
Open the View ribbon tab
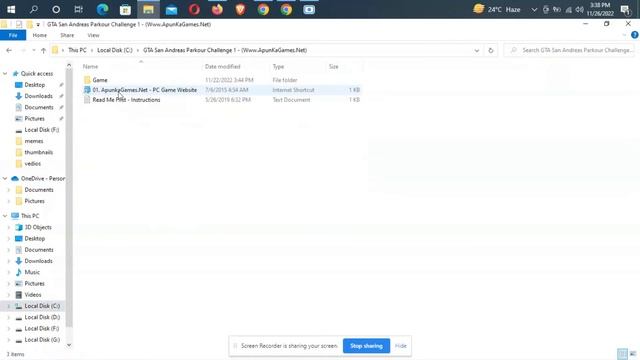tap(93, 36)
